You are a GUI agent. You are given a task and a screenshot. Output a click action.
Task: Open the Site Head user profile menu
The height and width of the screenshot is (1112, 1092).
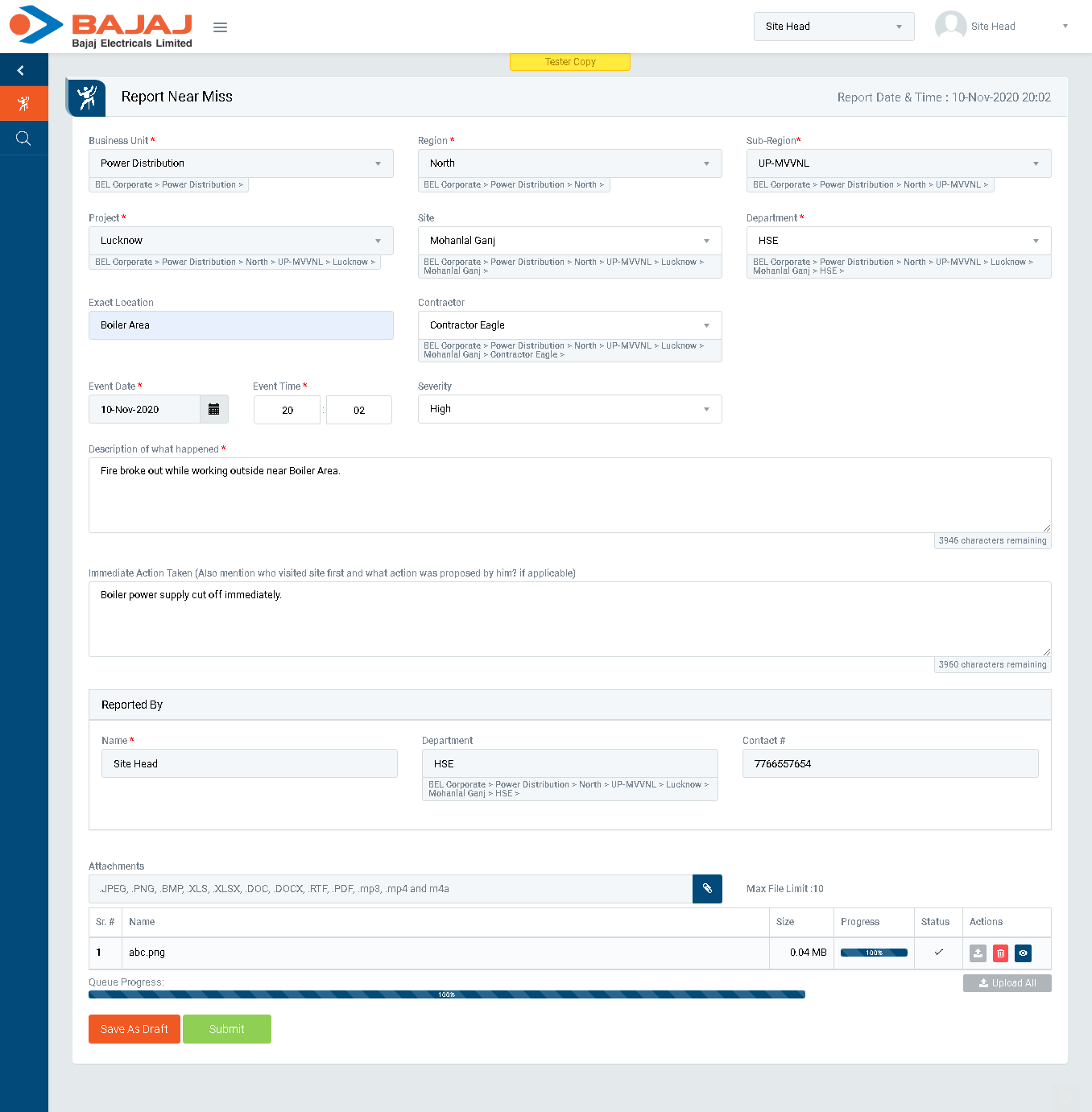click(x=1002, y=27)
